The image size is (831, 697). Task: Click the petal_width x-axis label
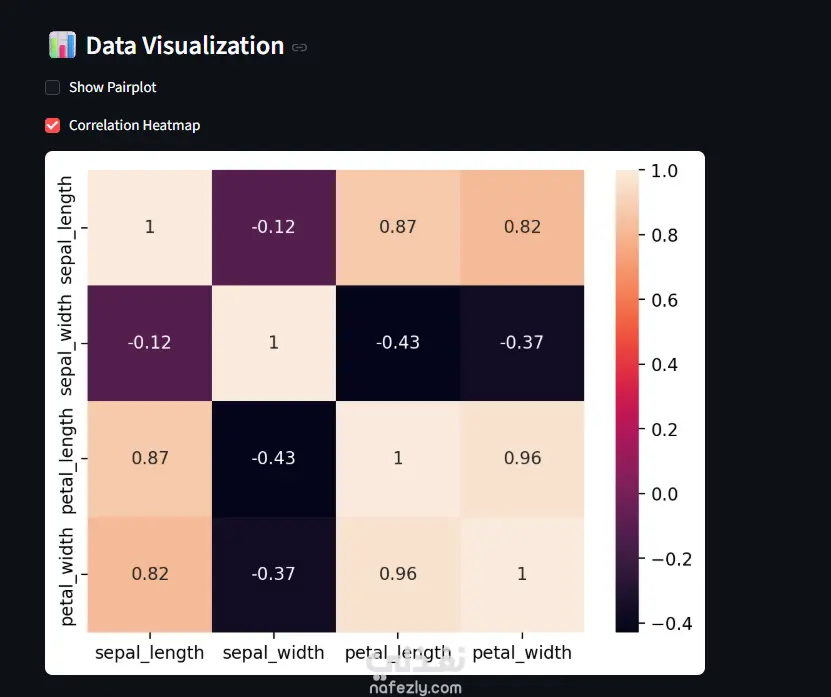click(x=522, y=652)
